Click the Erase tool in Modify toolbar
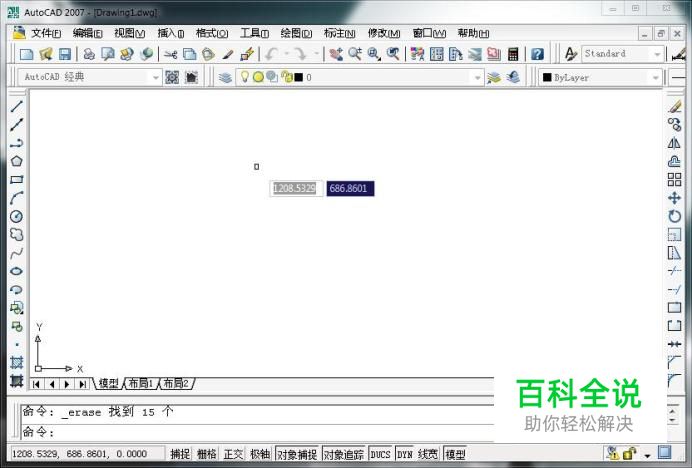692x468 pixels. click(x=674, y=106)
